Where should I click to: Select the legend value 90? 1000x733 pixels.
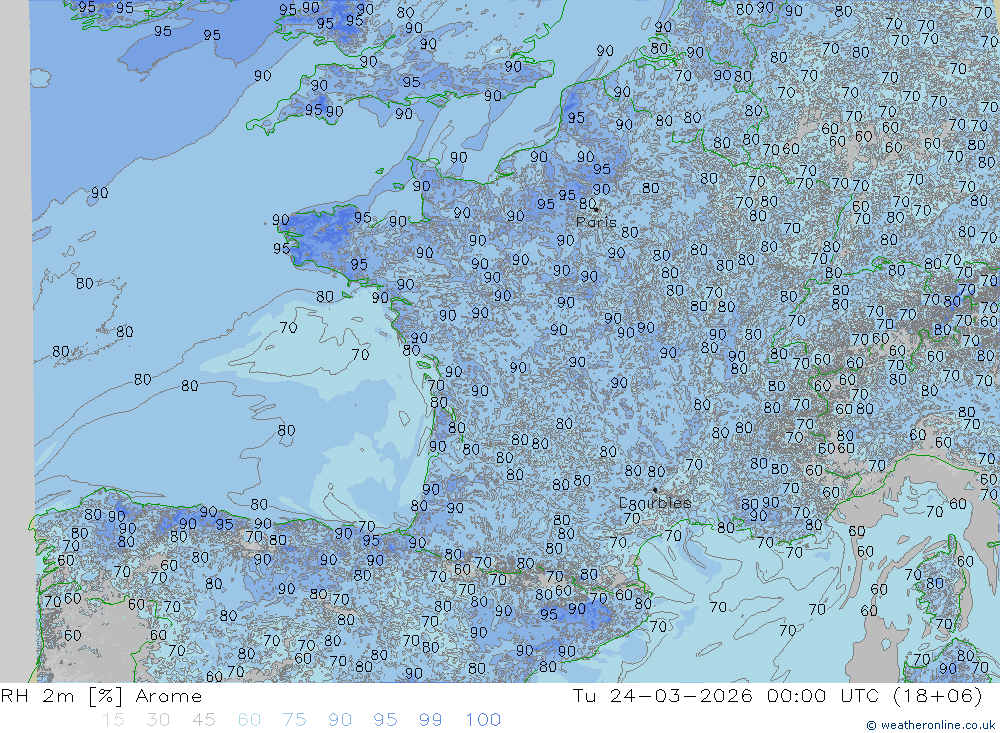(x=340, y=720)
